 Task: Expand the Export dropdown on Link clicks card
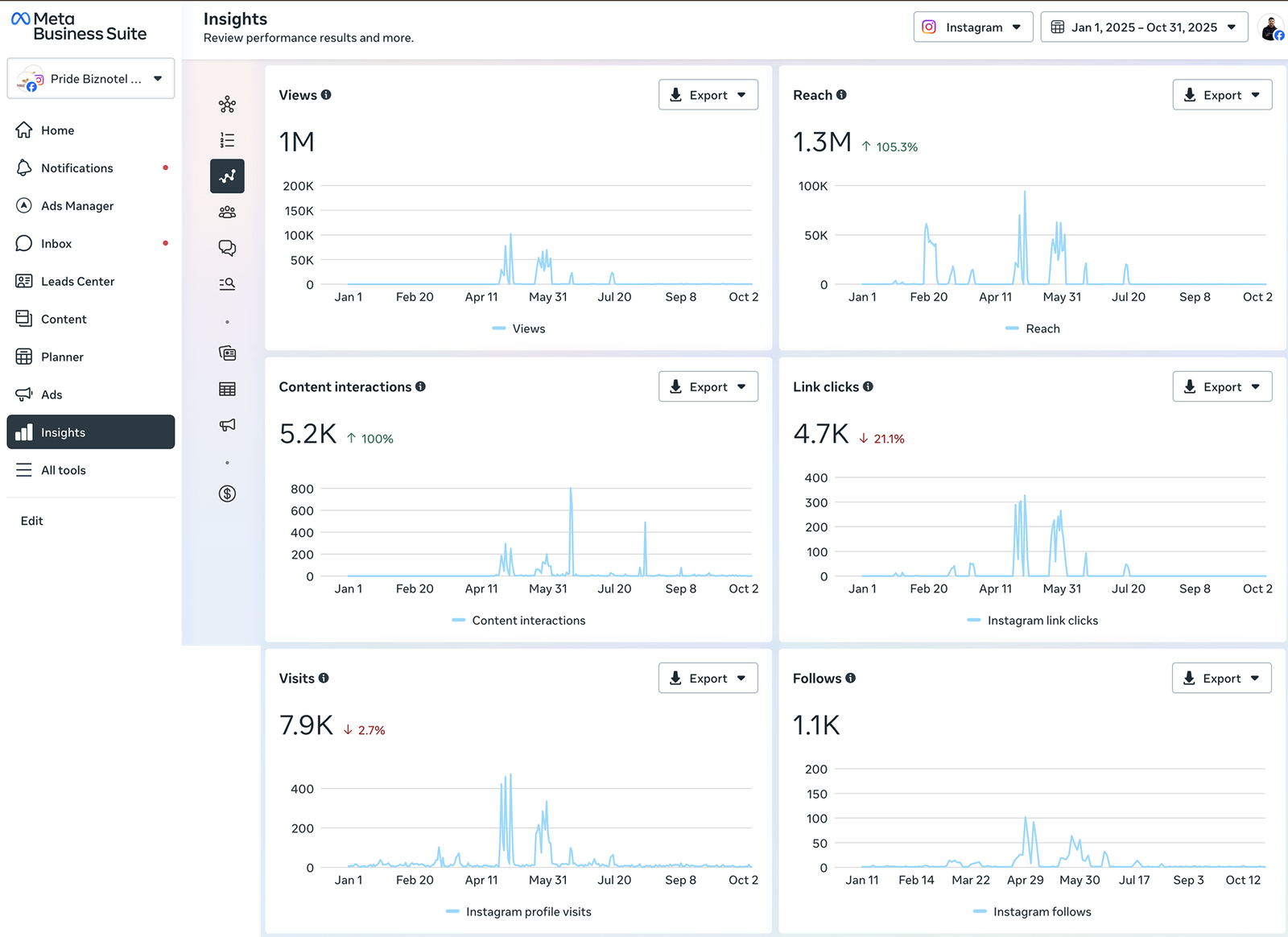tap(1221, 387)
